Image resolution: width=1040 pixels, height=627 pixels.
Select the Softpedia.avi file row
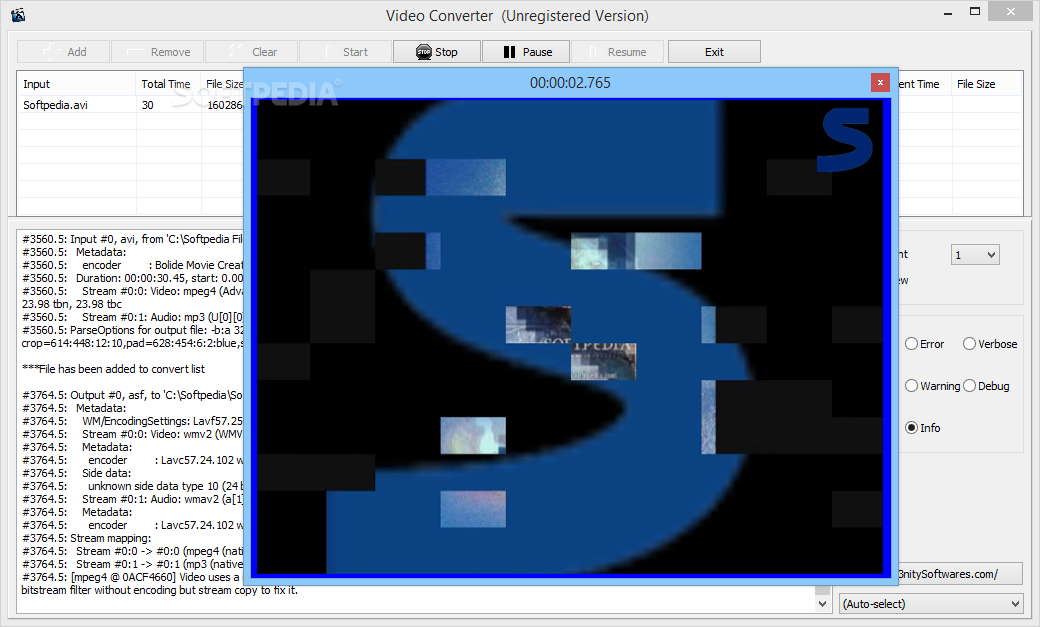(131, 105)
